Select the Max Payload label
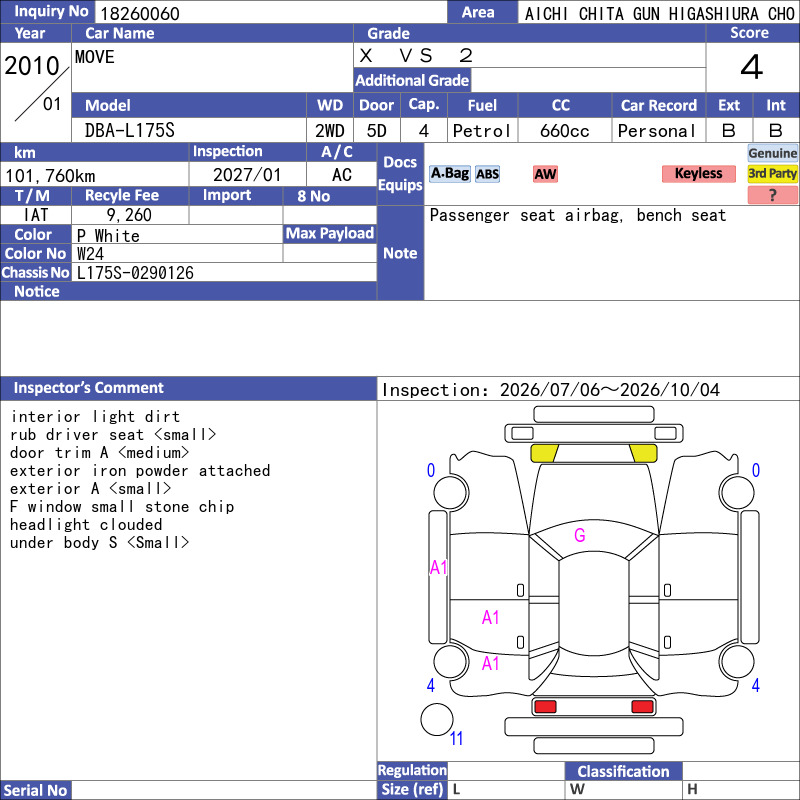This screenshot has width=800, height=800. click(330, 234)
